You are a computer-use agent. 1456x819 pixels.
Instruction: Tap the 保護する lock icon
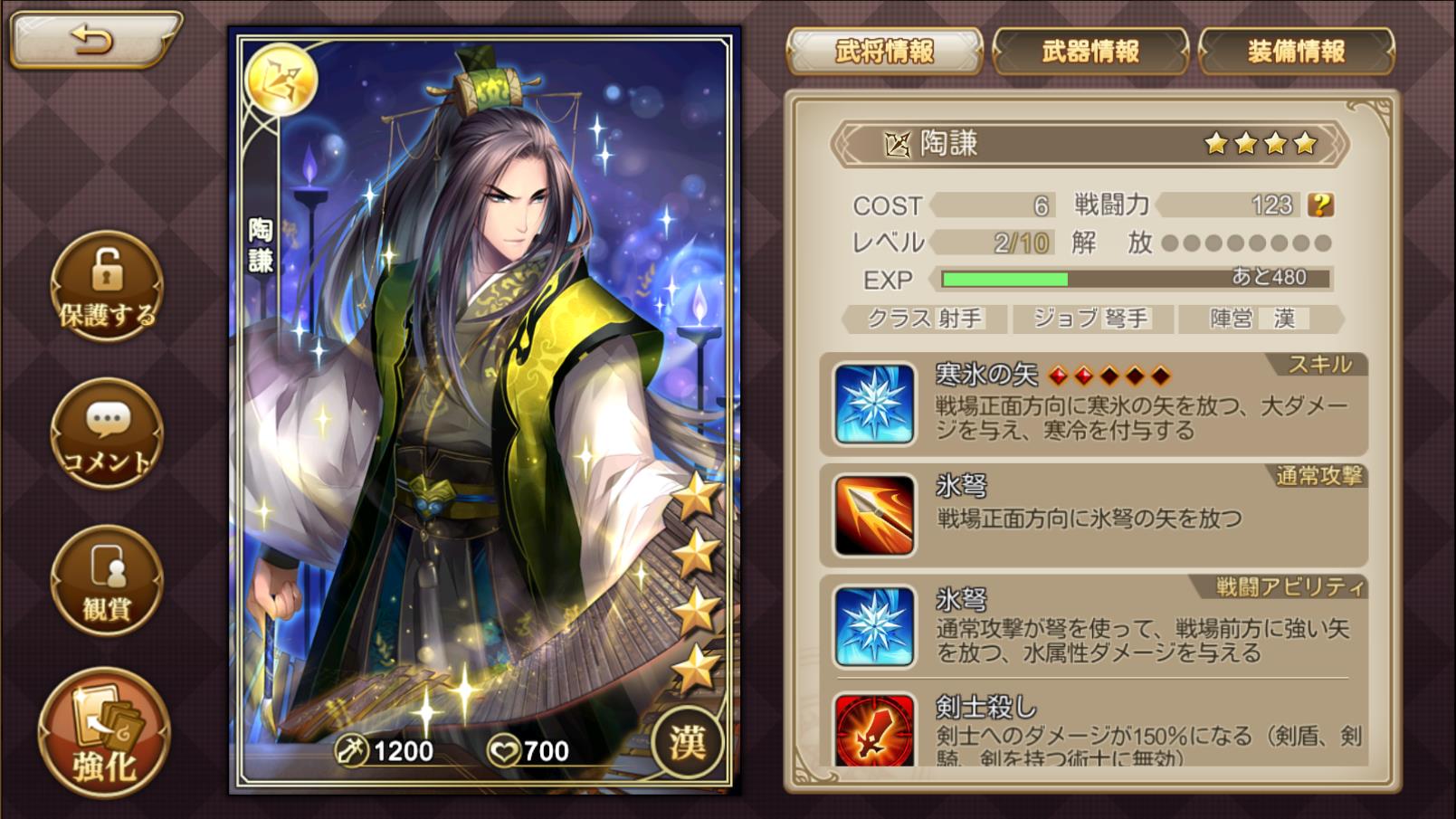(x=107, y=286)
